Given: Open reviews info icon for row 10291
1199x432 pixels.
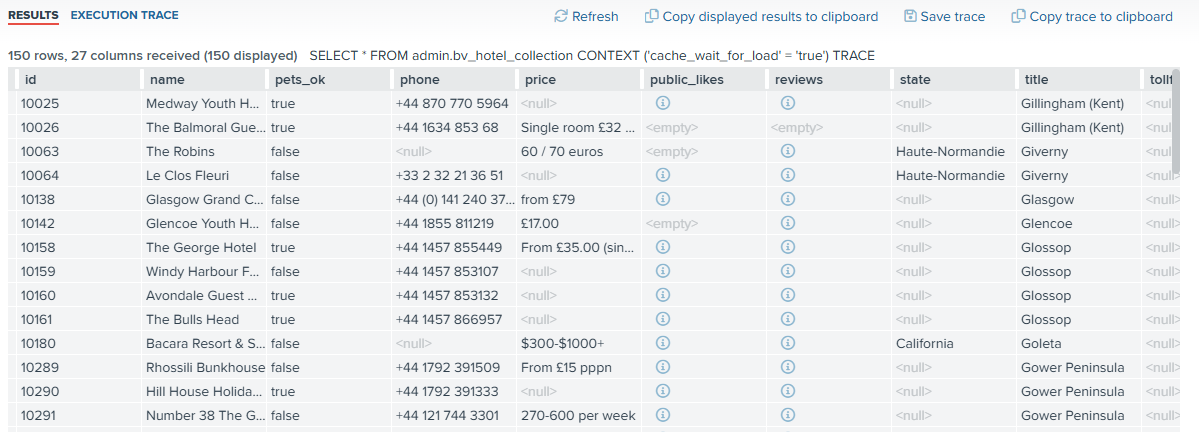Looking at the screenshot, I should tap(788, 414).
